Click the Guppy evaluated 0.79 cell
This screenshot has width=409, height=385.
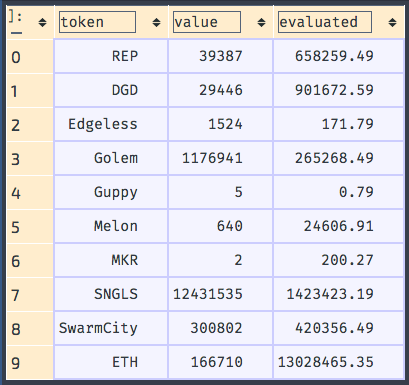(x=338, y=192)
